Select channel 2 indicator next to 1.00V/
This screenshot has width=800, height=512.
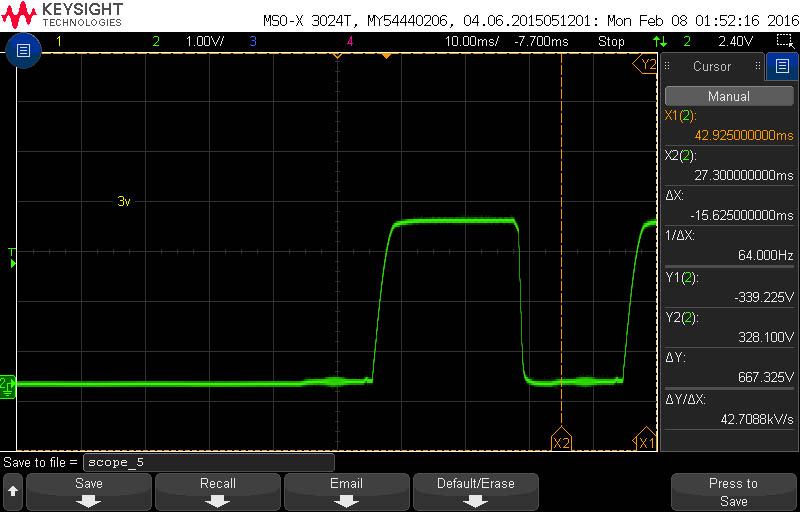[156, 42]
